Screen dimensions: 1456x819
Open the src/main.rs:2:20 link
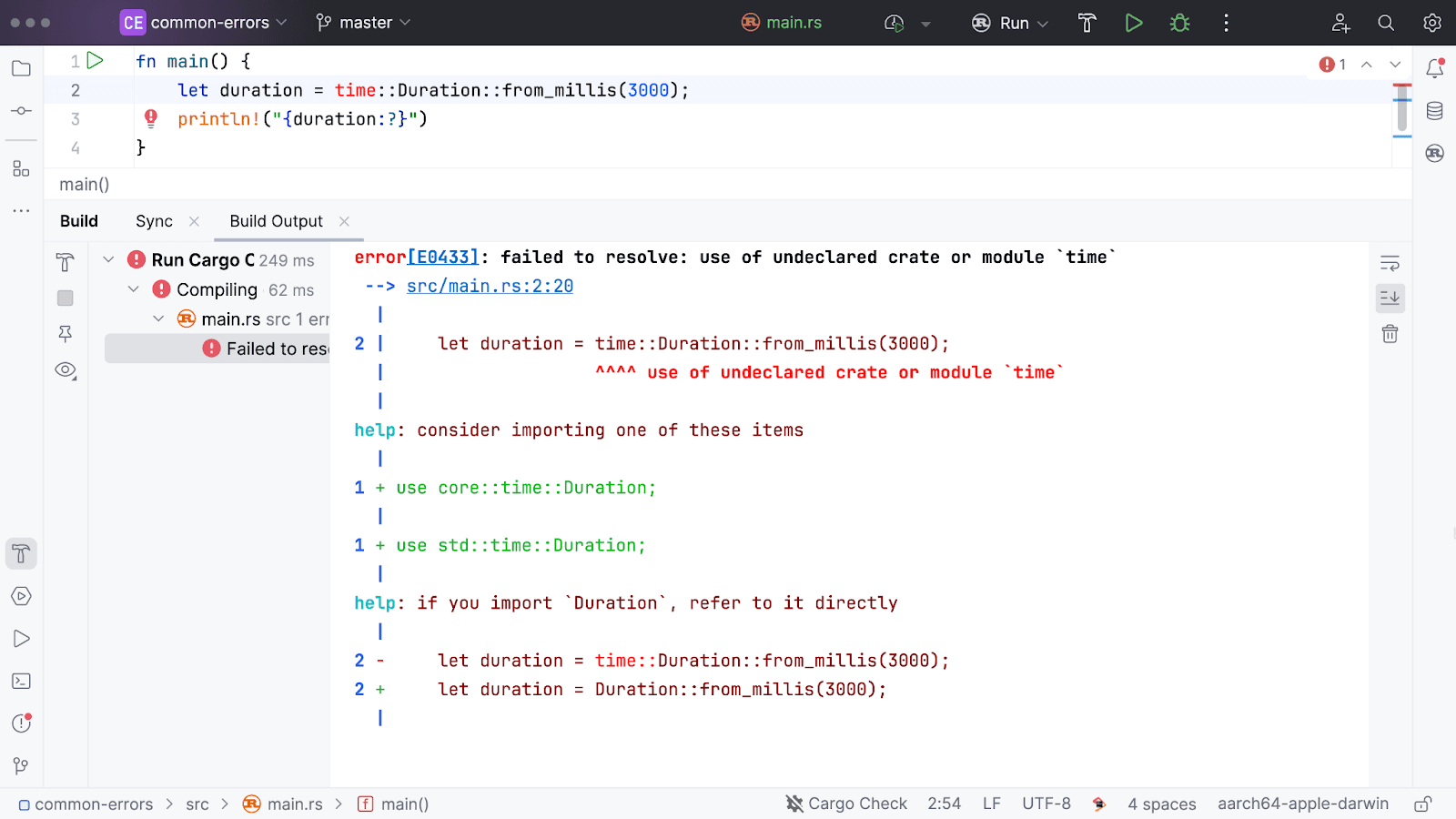click(489, 286)
